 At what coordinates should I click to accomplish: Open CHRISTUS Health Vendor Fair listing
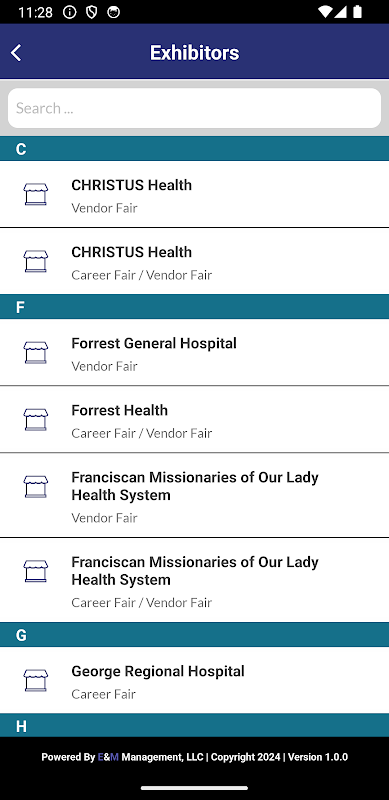tap(194, 194)
